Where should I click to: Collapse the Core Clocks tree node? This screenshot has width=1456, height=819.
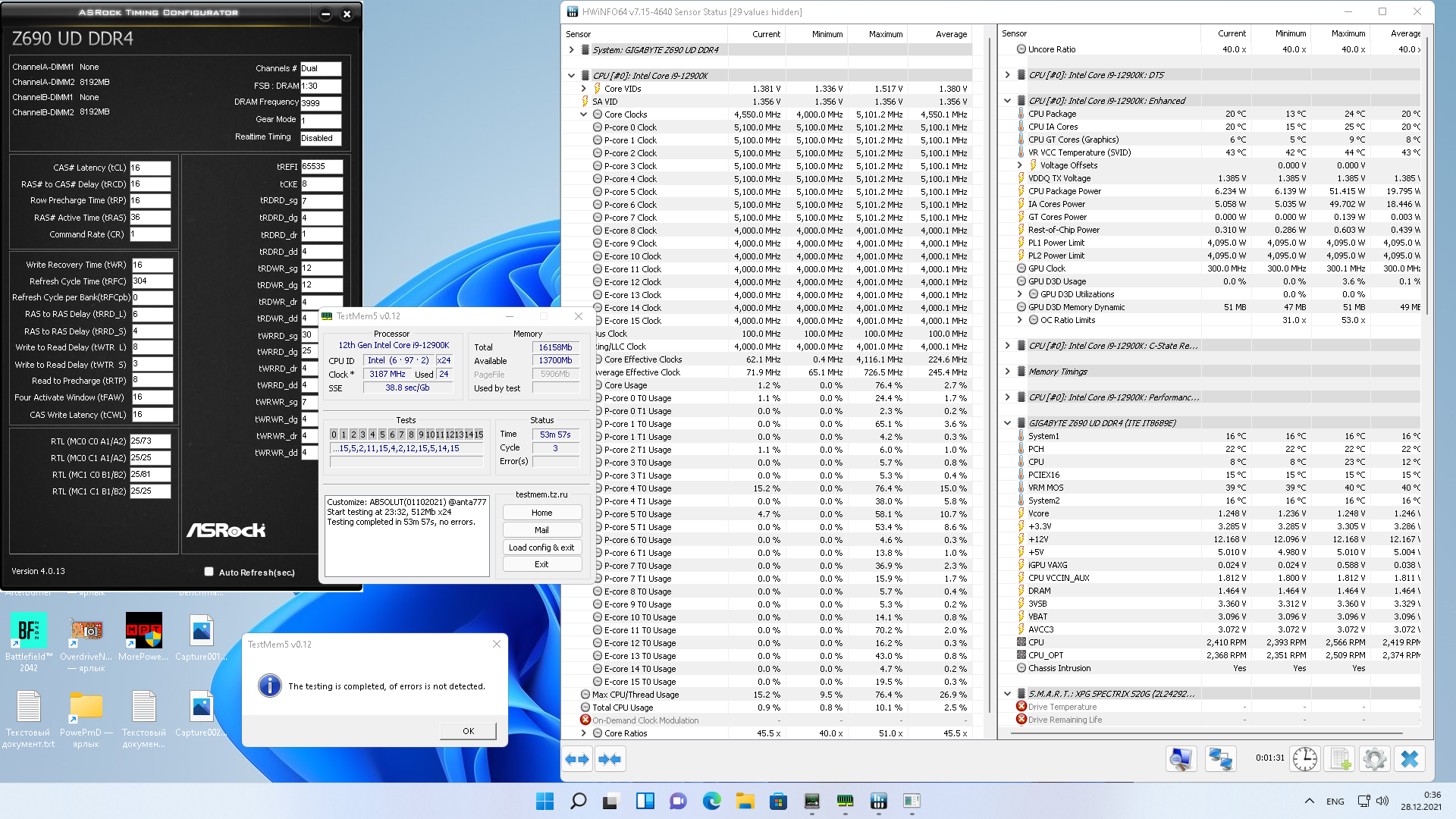(583, 115)
